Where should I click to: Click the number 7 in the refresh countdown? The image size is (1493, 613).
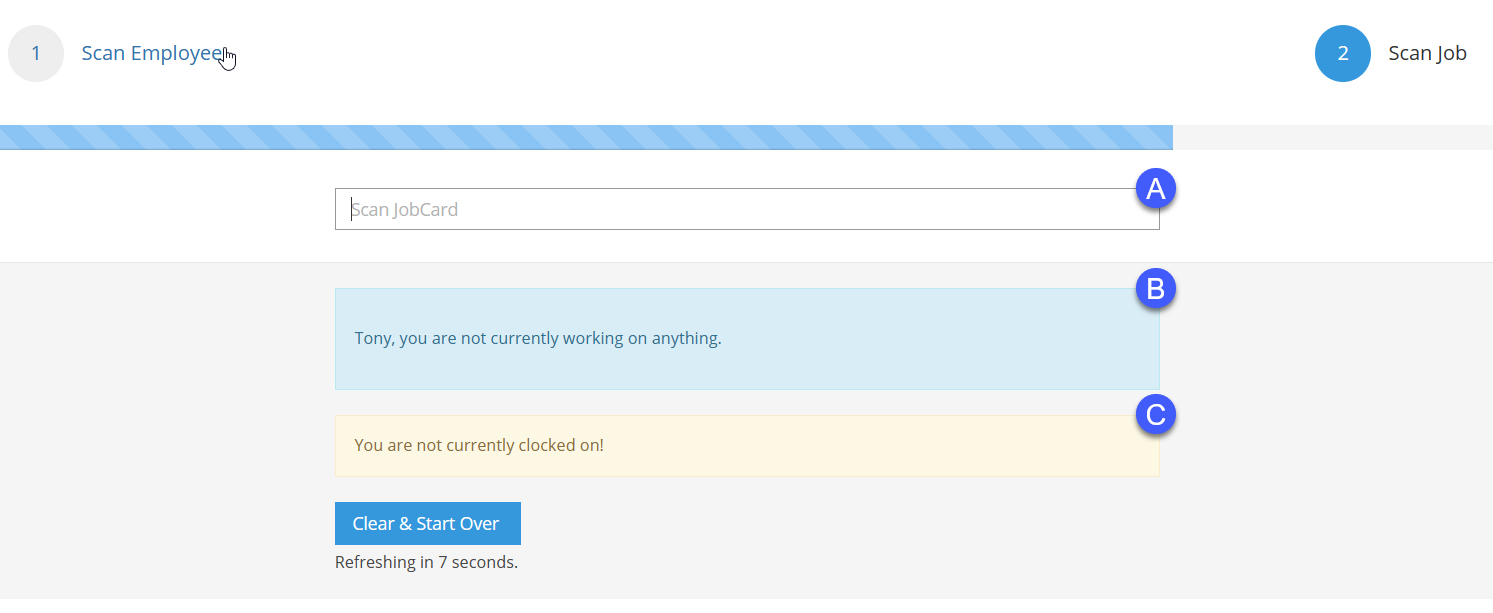click(443, 563)
